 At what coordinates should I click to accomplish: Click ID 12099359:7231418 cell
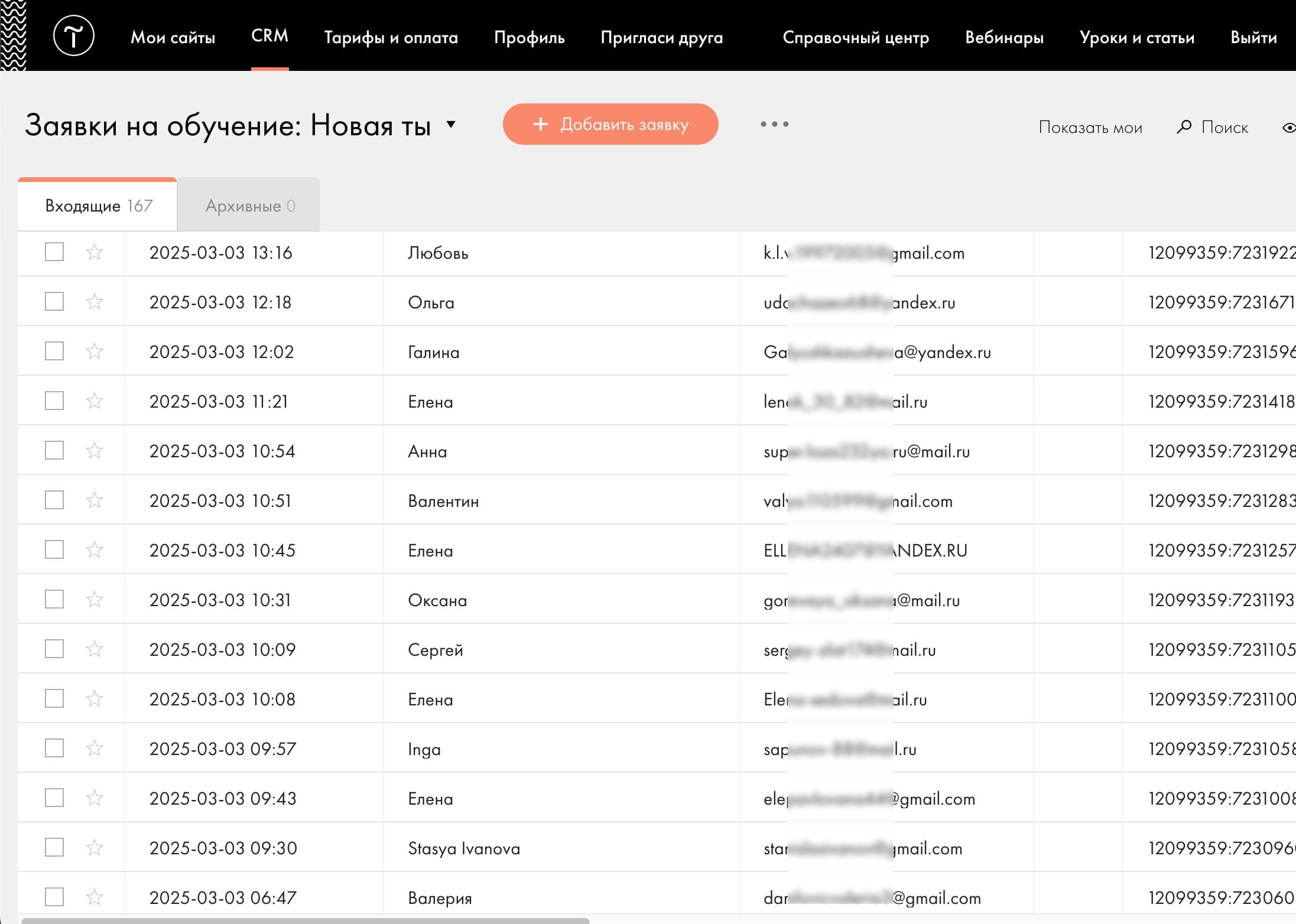click(1221, 401)
